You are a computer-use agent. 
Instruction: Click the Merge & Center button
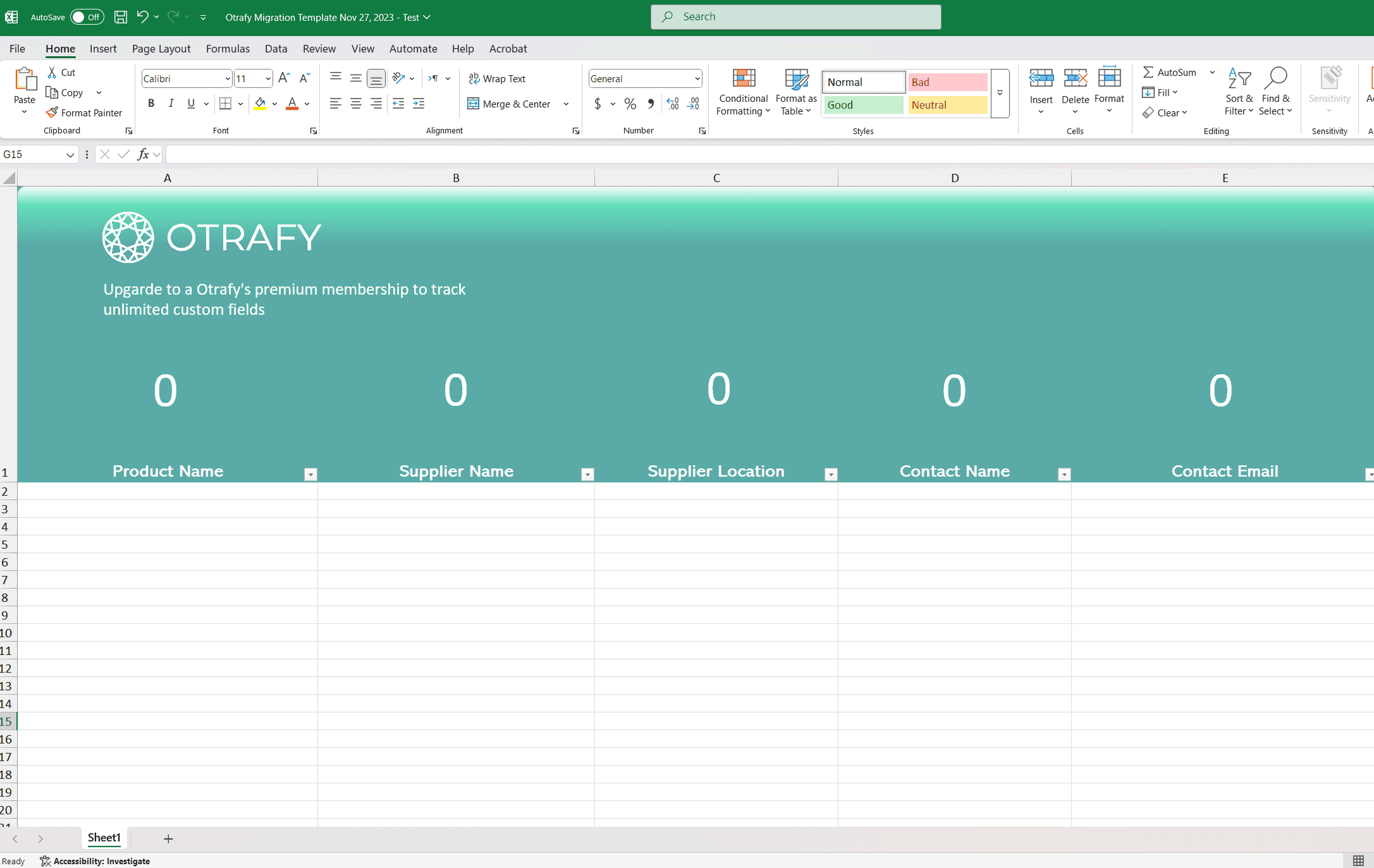510,104
